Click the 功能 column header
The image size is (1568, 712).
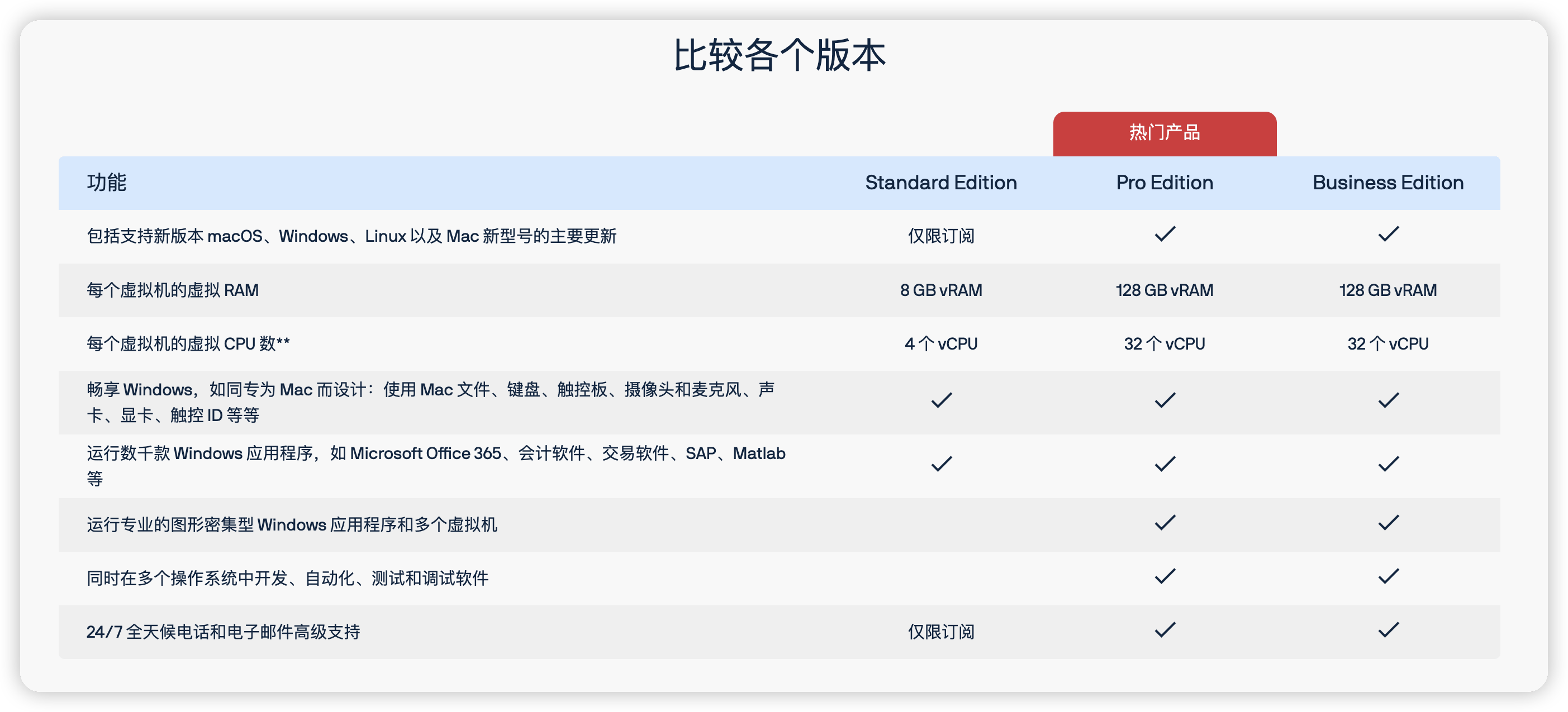tap(107, 183)
